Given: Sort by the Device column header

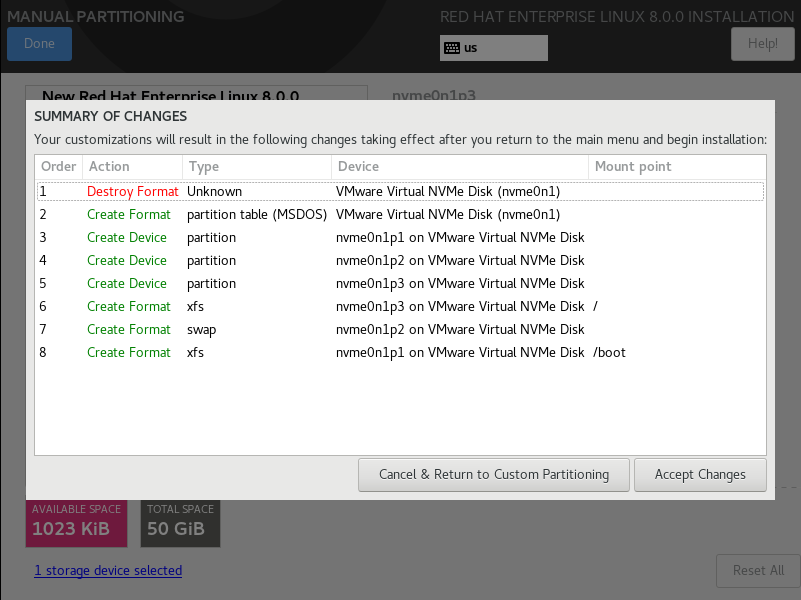Looking at the screenshot, I should pyautogui.click(x=460, y=166).
